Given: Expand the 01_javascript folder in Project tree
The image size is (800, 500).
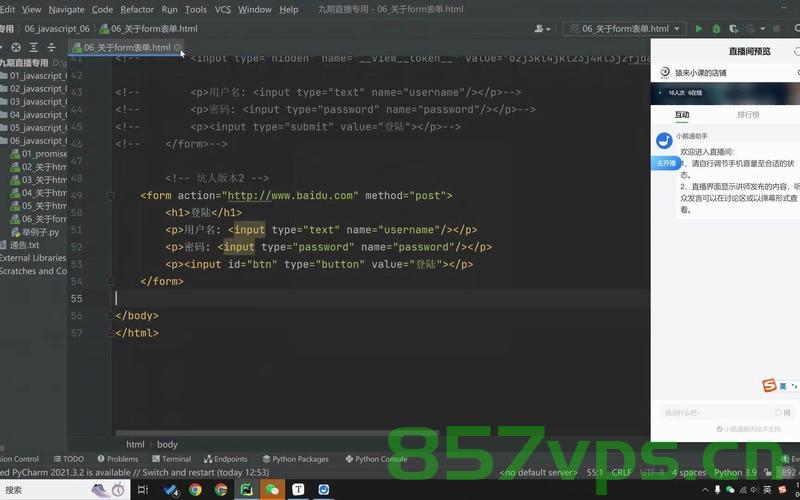Looking at the screenshot, I should pos(34,76).
